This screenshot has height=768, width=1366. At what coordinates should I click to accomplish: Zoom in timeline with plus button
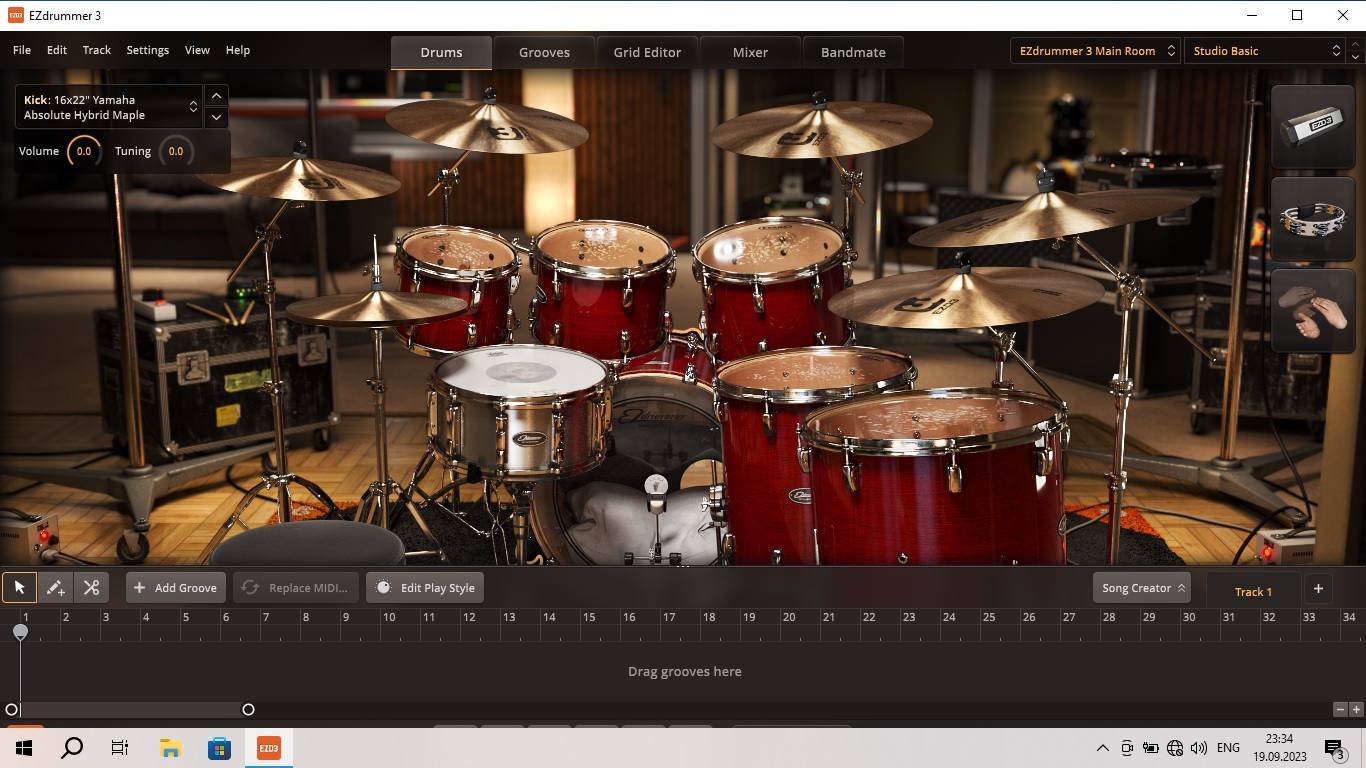1356,710
